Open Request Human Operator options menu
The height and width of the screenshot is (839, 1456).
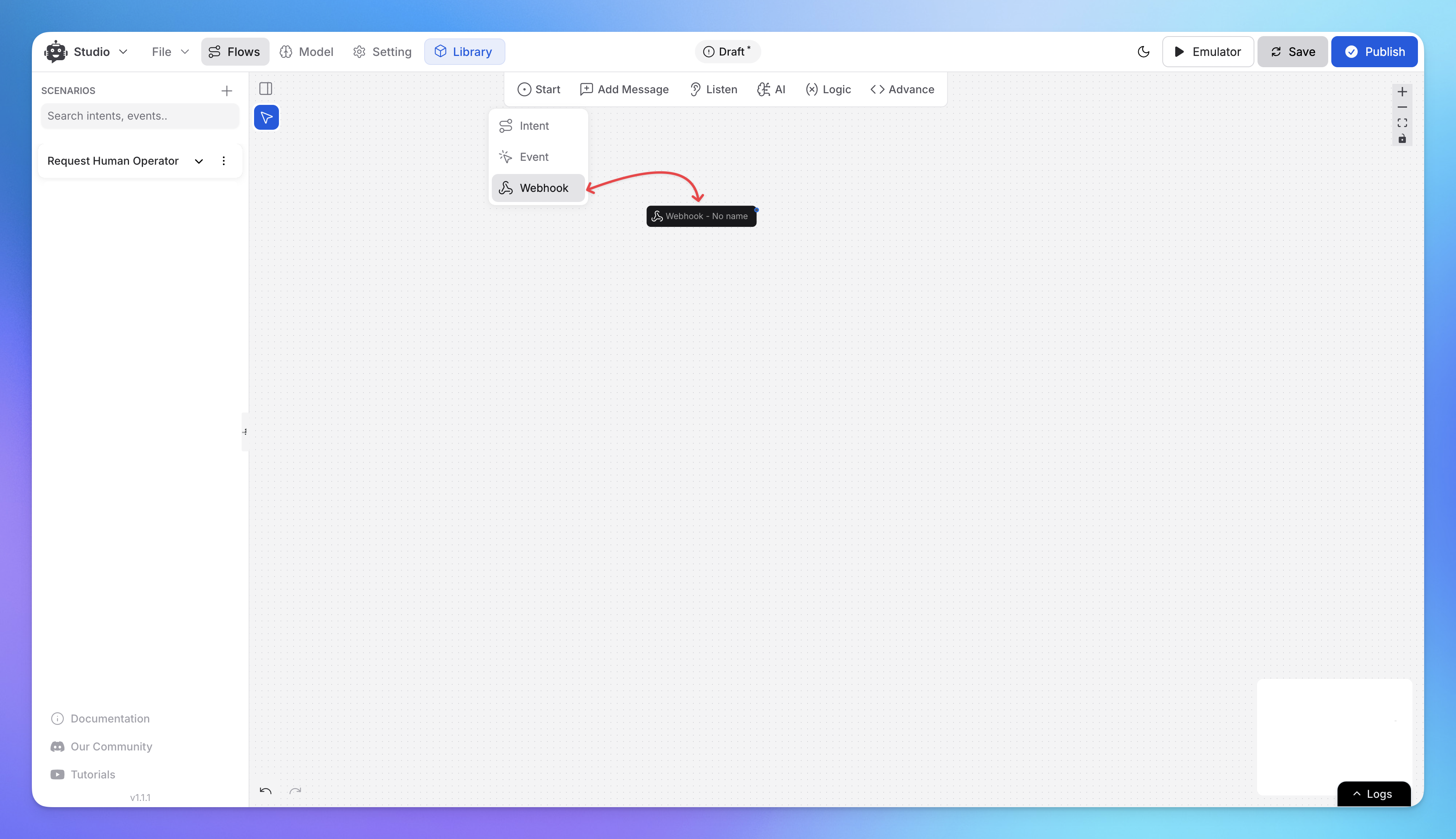click(x=223, y=161)
